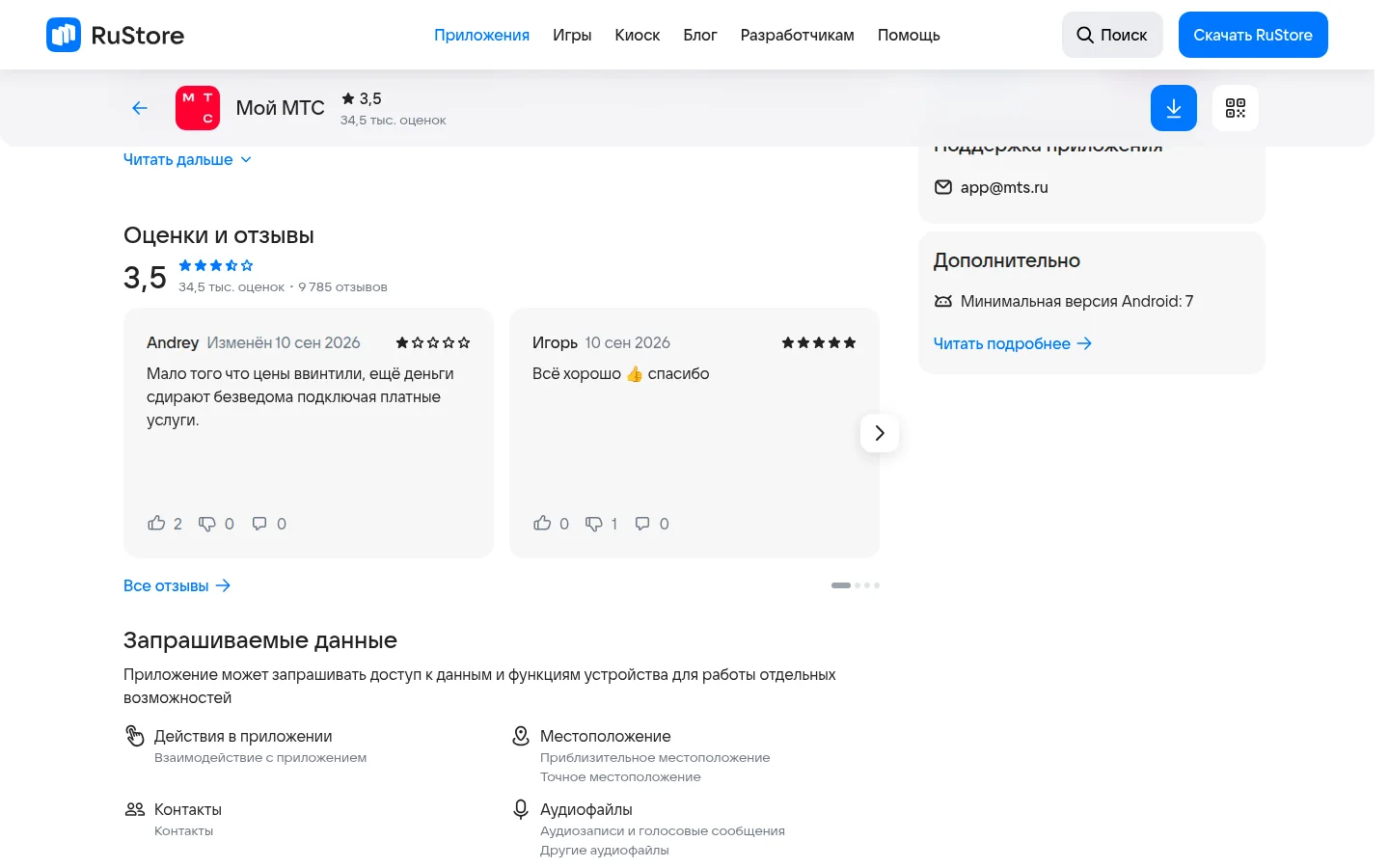1389x868 pixels.
Task: Click the reviewer name Andrey
Action: pos(173,342)
